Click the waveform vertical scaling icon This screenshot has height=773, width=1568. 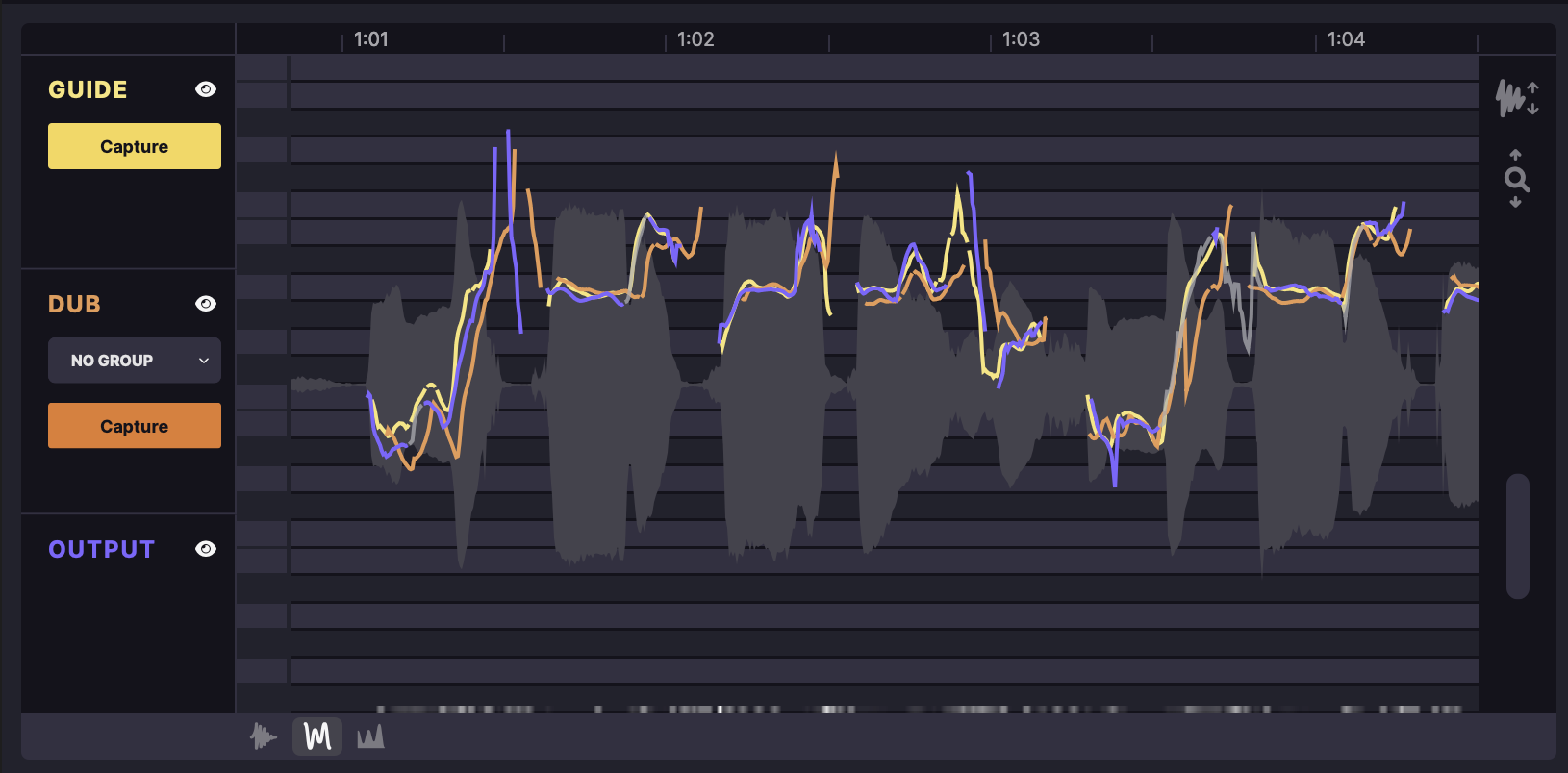pos(1517,98)
